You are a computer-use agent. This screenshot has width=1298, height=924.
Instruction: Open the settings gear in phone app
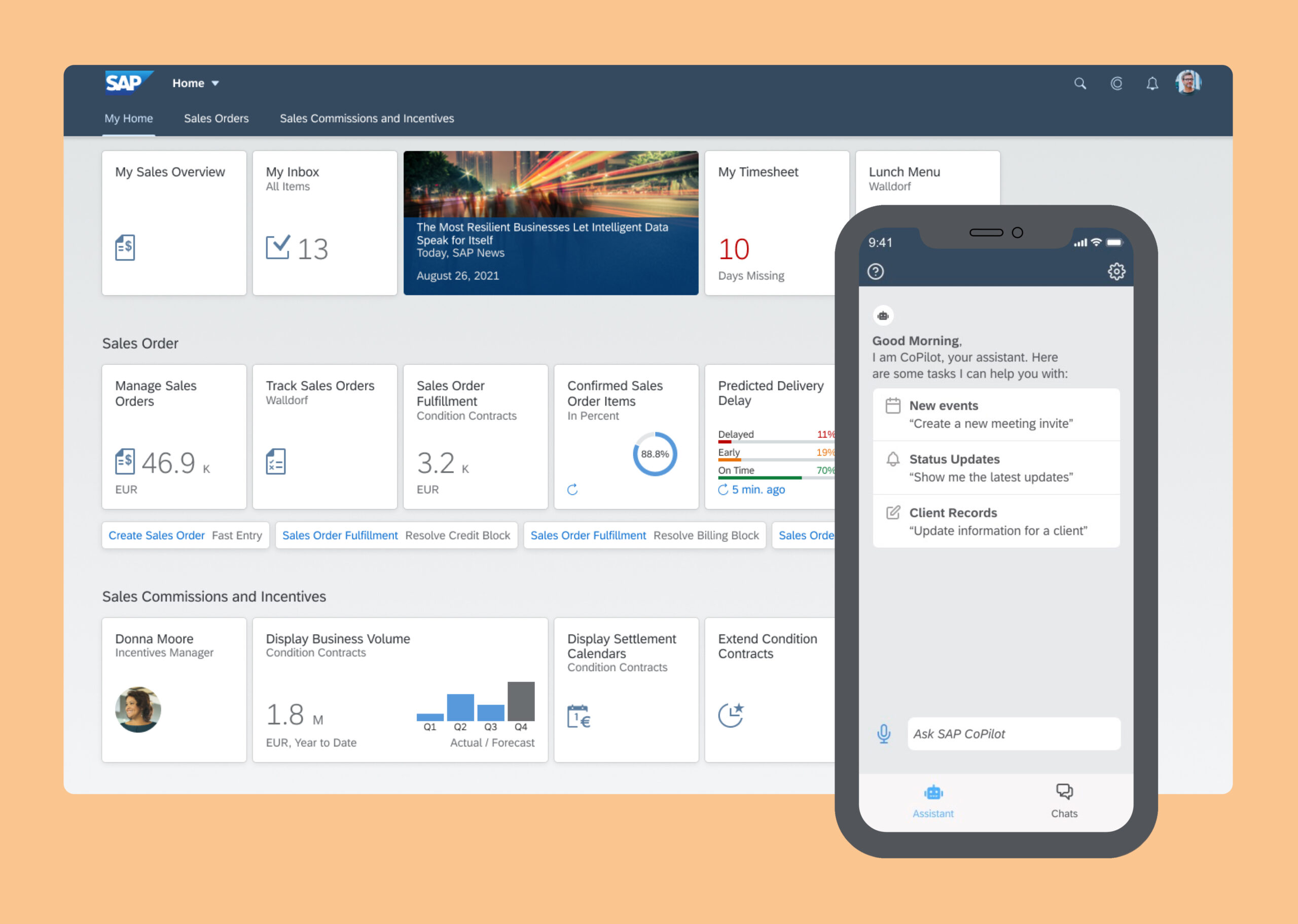(x=1116, y=271)
